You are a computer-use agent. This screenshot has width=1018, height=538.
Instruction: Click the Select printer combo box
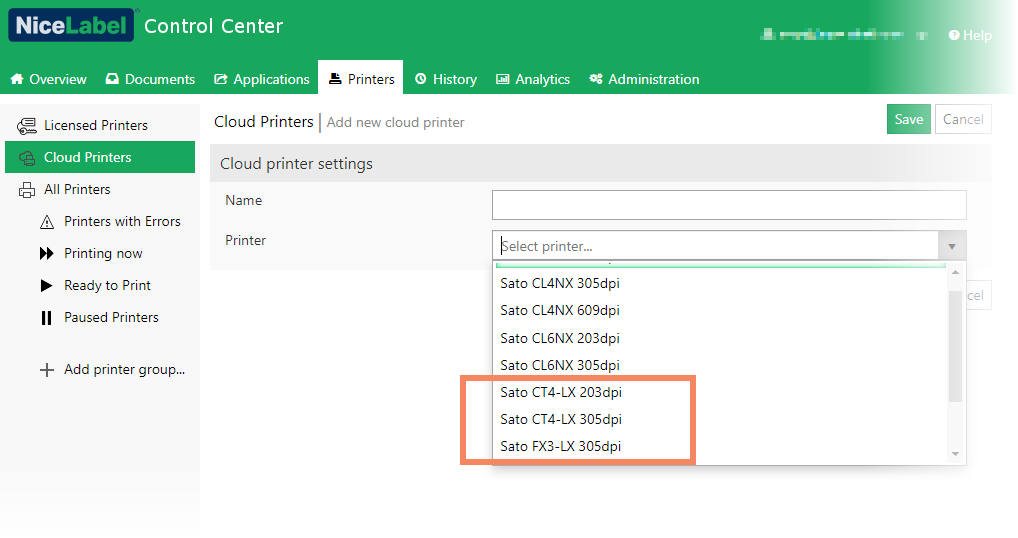pyautogui.click(x=715, y=246)
